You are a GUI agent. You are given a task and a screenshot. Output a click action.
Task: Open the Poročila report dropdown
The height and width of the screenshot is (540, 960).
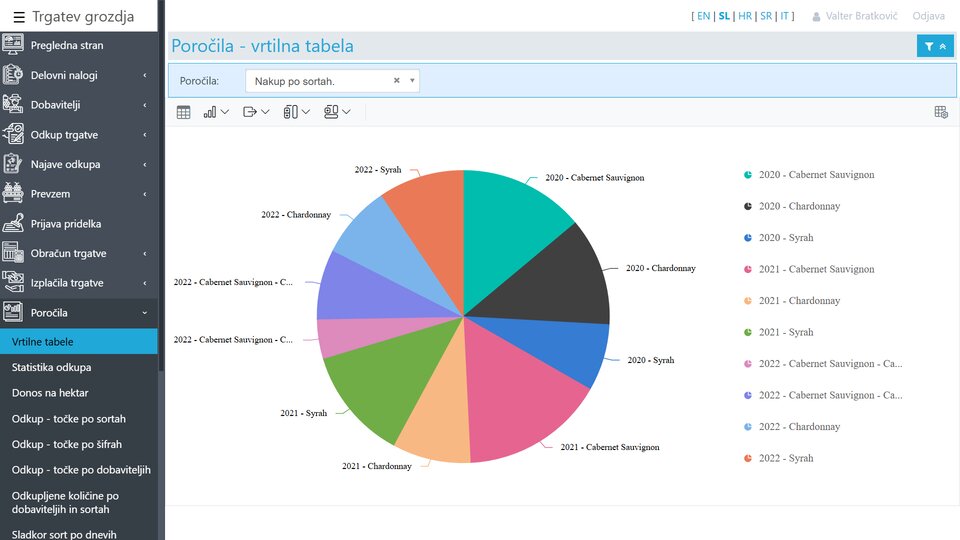(332, 81)
